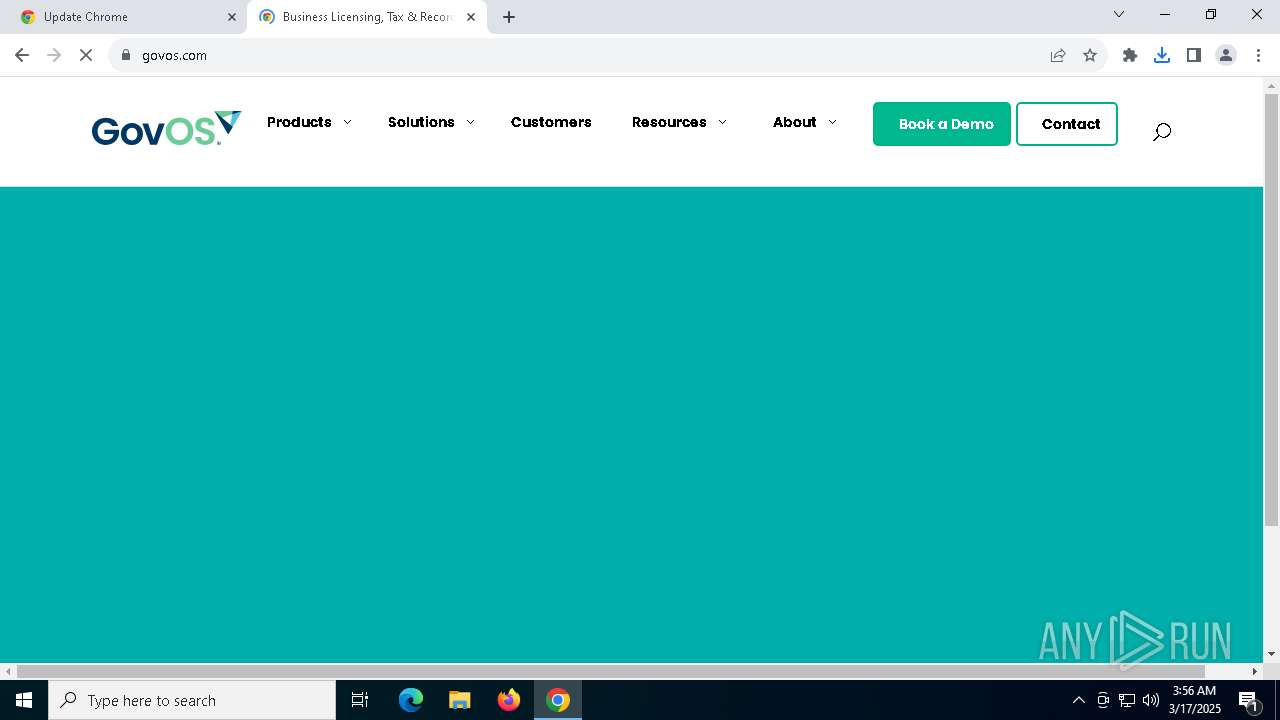The height and width of the screenshot is (720, 1280).
Task: Open File Explorer from taskbar
Action: (460, 700)
